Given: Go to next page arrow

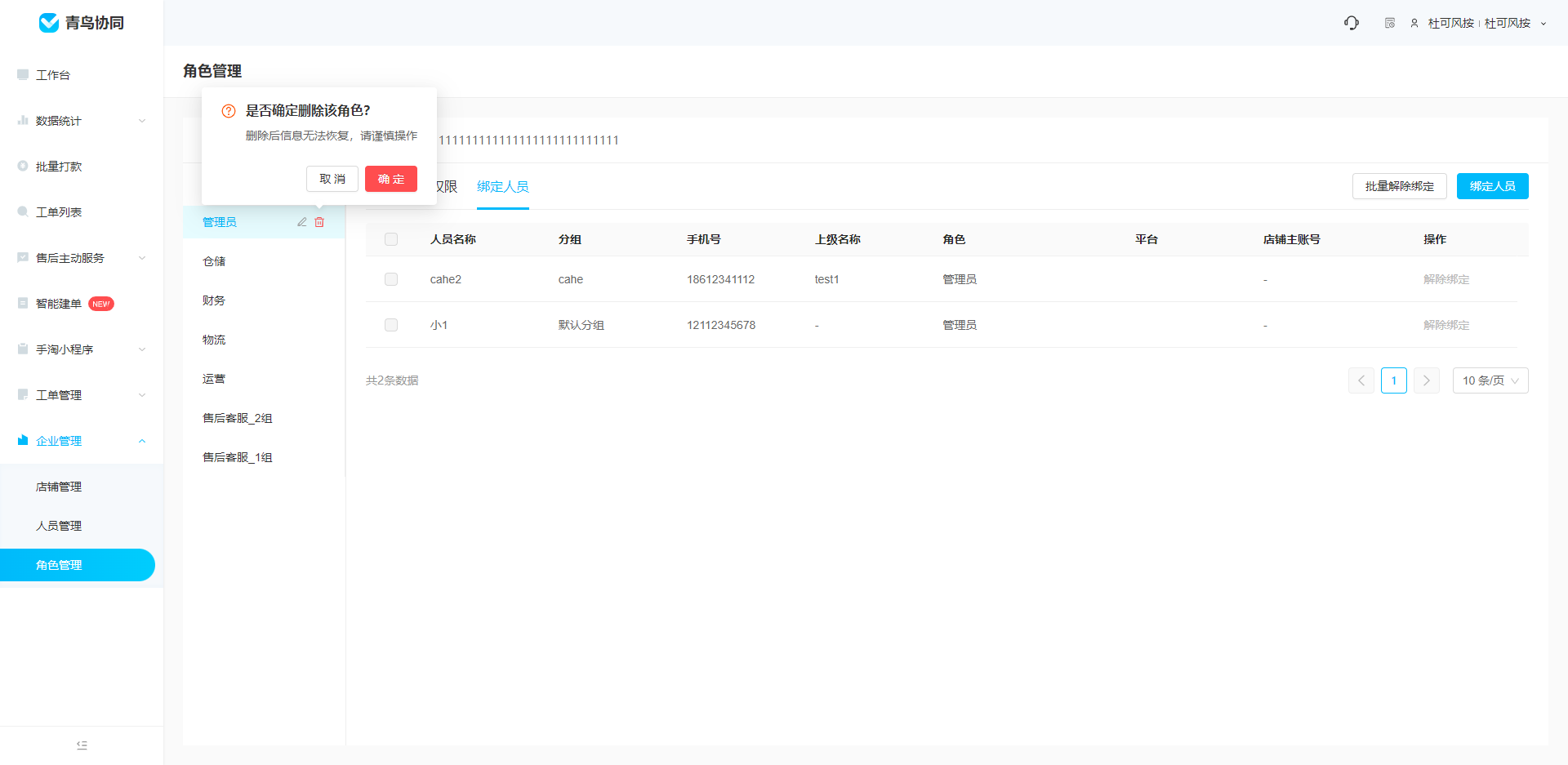Looking at the screenshot, I should pos(1427,380).
